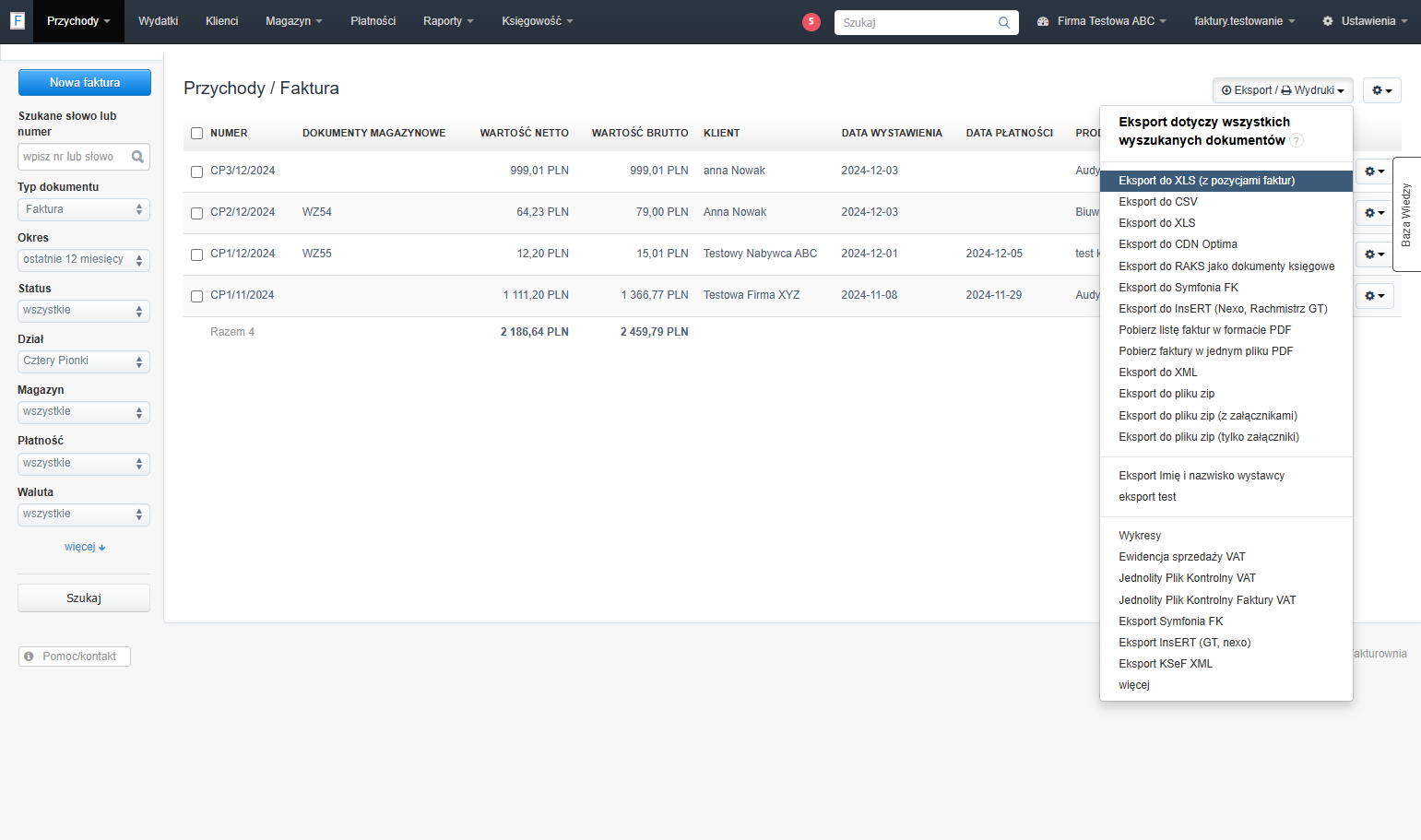Image resolution: width=1421 pixels, height=840 pixels.
Task: Go to Płatności in top navigation
Action: (x=373, y=21)
